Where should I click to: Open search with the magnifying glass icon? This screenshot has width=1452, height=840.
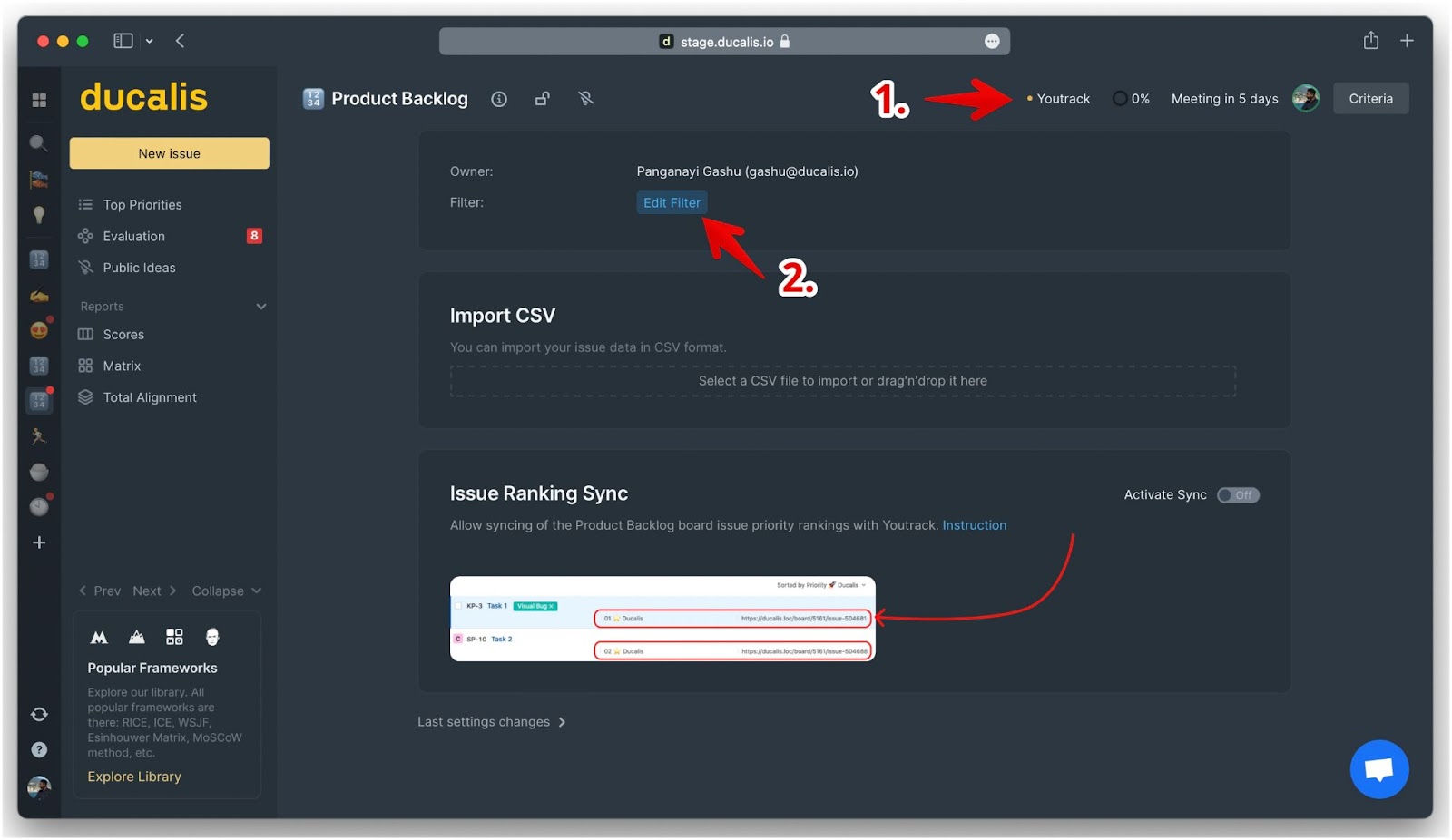click(x=38, y=142)
